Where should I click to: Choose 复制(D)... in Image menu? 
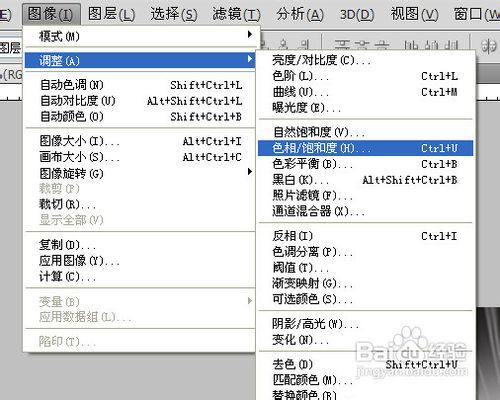(140, 245)
